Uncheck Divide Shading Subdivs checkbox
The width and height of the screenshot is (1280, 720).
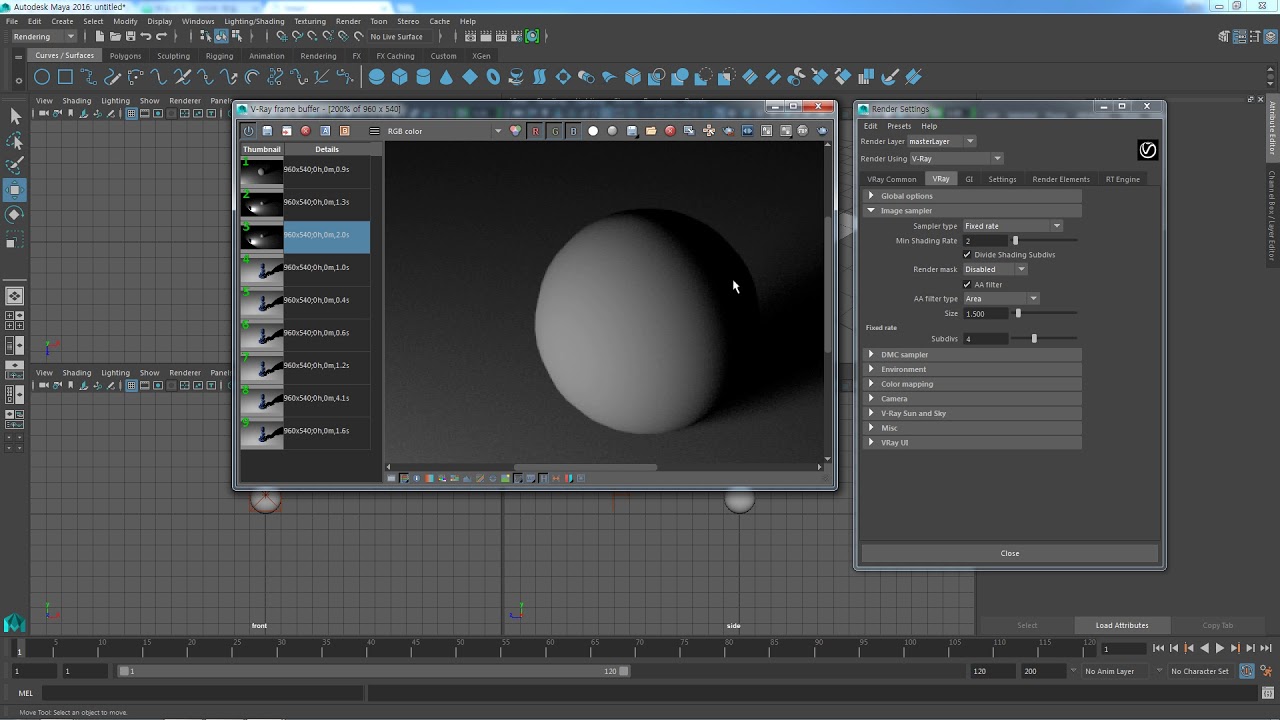point(967,255)
